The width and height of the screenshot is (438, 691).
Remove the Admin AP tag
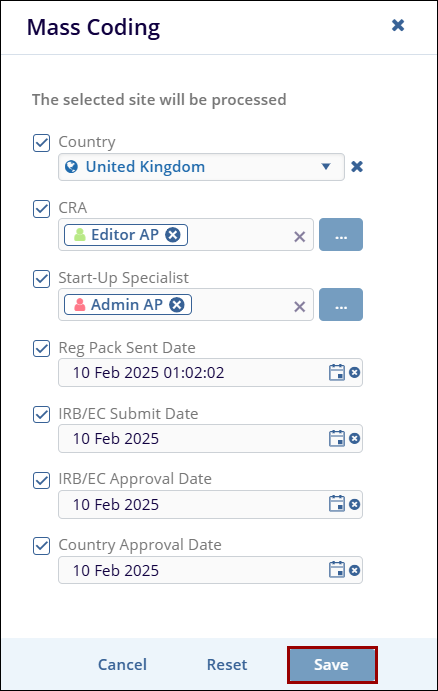177,305
